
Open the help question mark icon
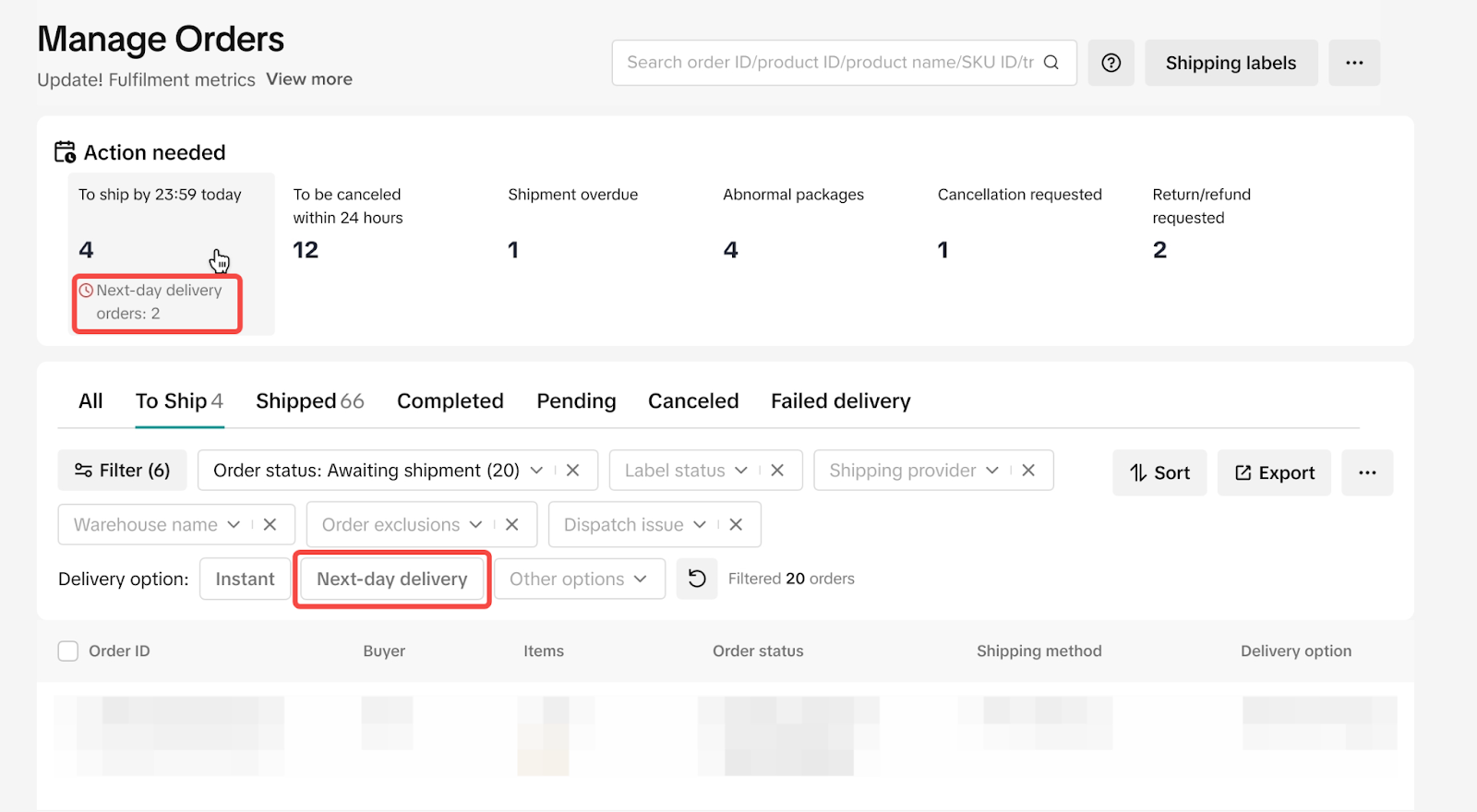point(1111,63)
